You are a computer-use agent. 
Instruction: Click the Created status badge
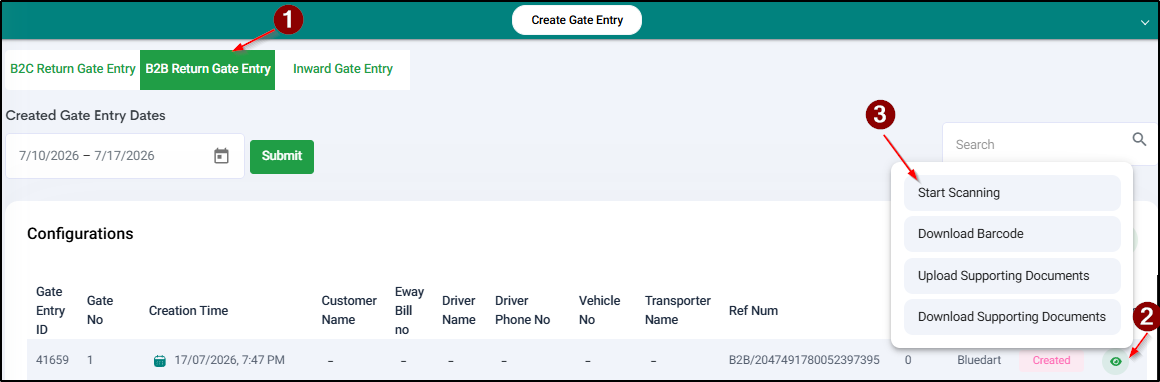click(1051, 361)
